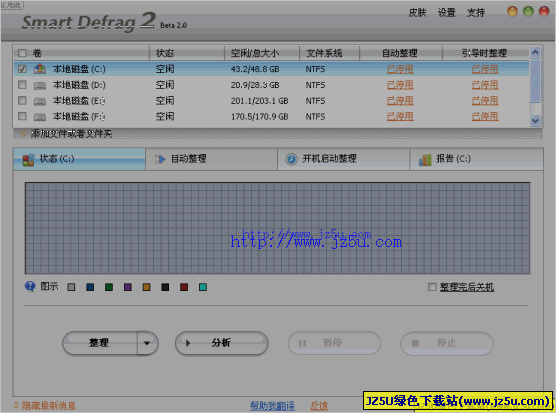Switch to the 状态 (C:) tab
The image size is (556, 413).
[79, 159]
